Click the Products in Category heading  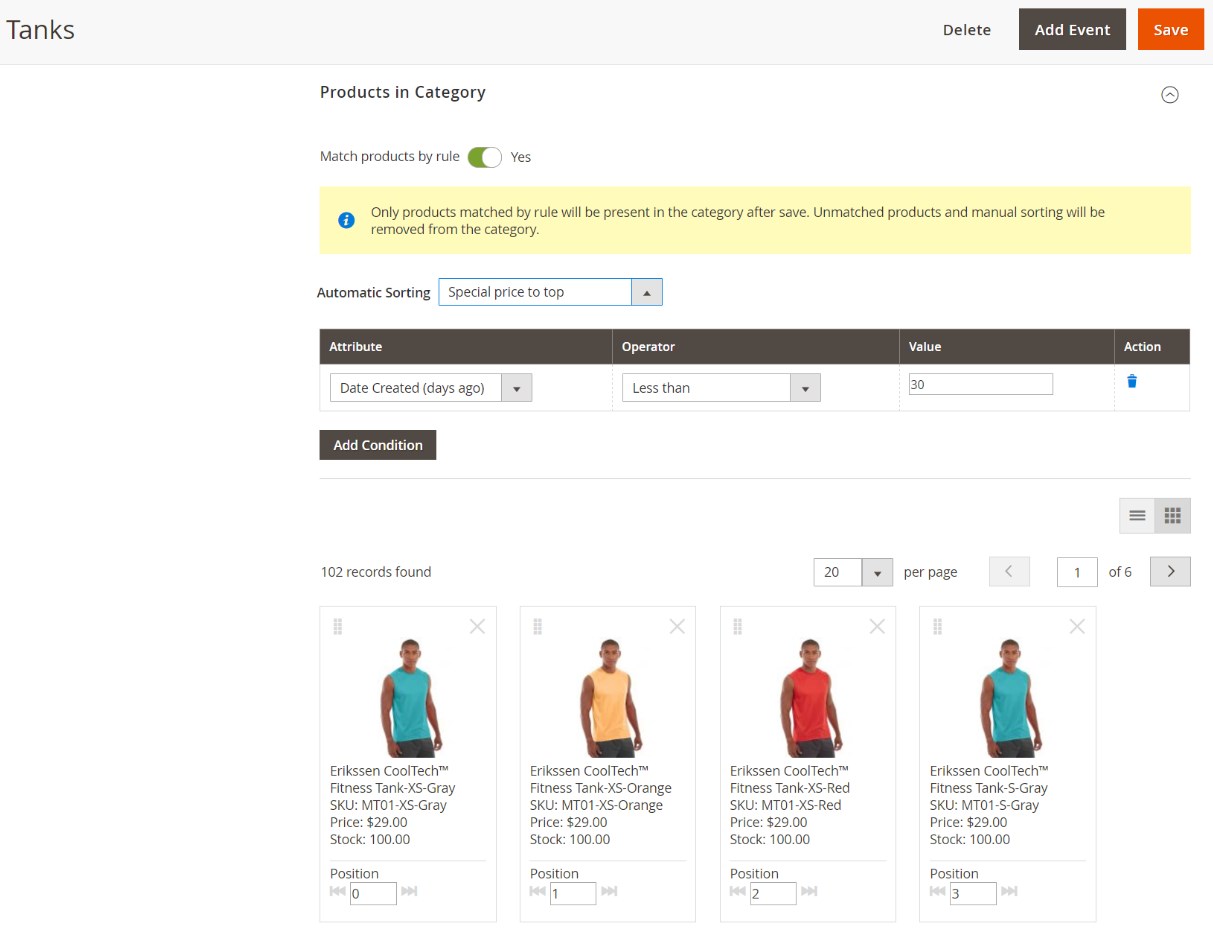tap(403, 92)
